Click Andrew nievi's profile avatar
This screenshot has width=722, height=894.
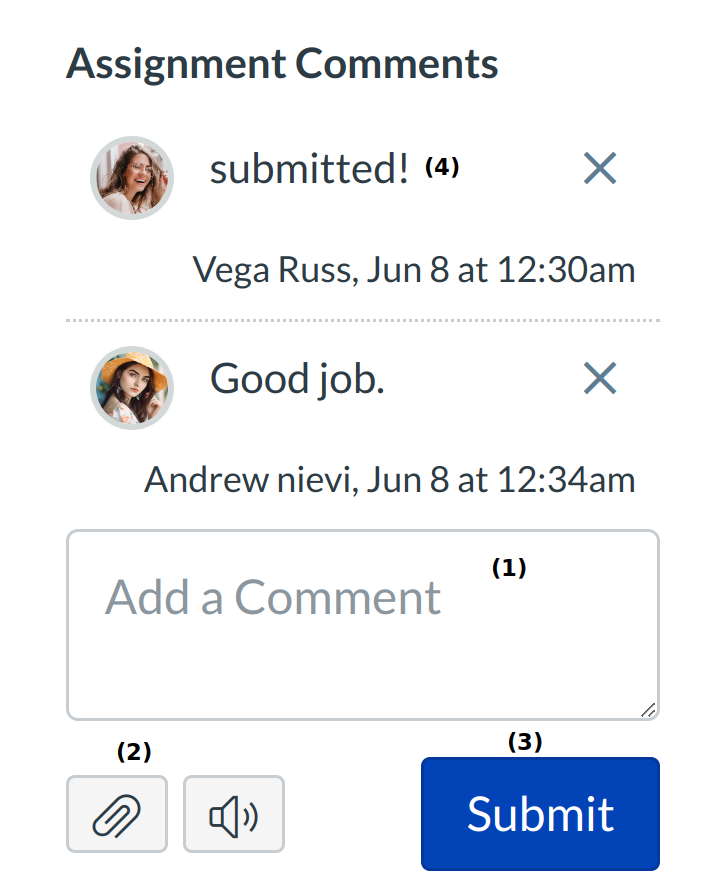[x=132, y=388]
